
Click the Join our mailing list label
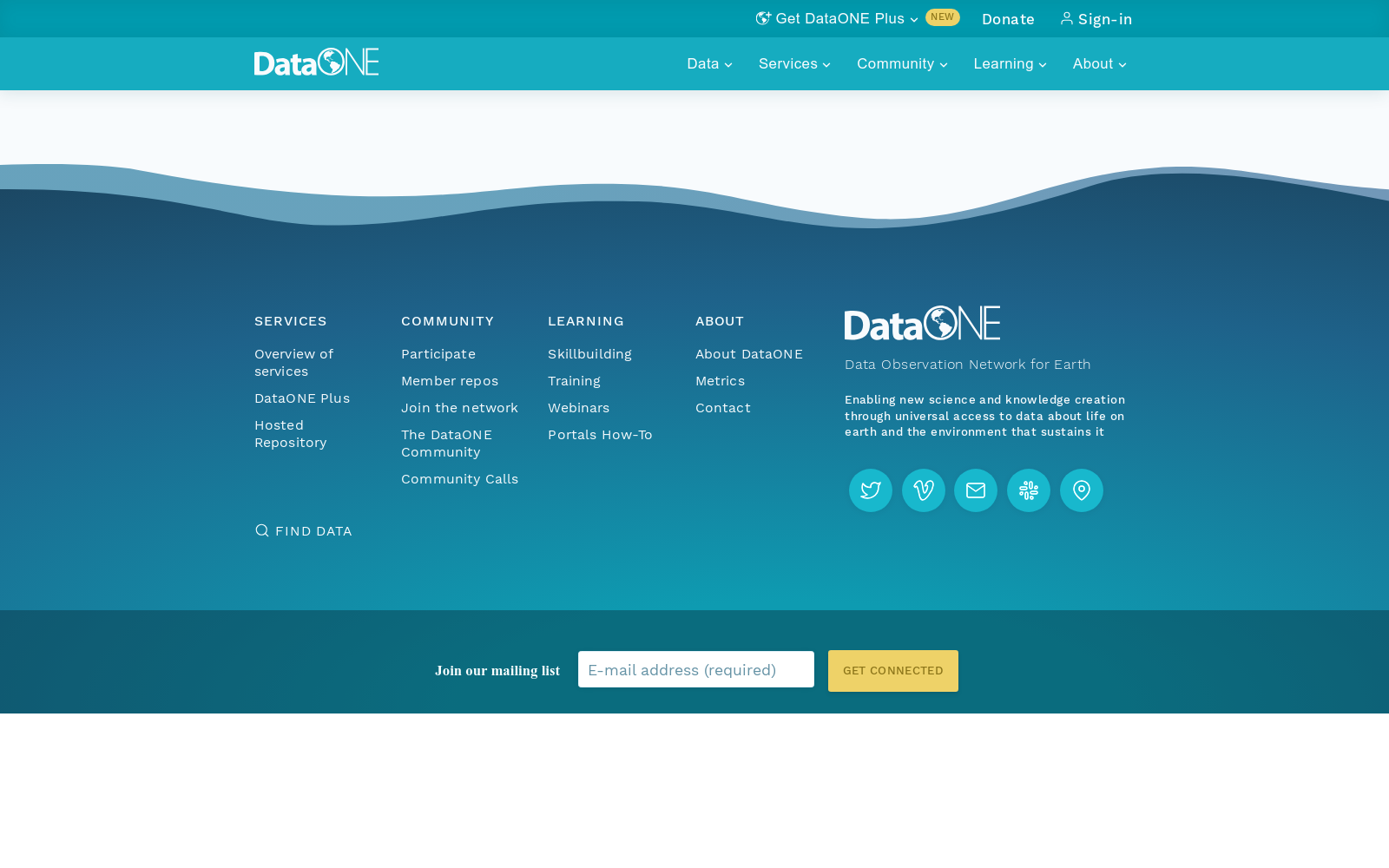pyautogui.click(x=497, y=671)
